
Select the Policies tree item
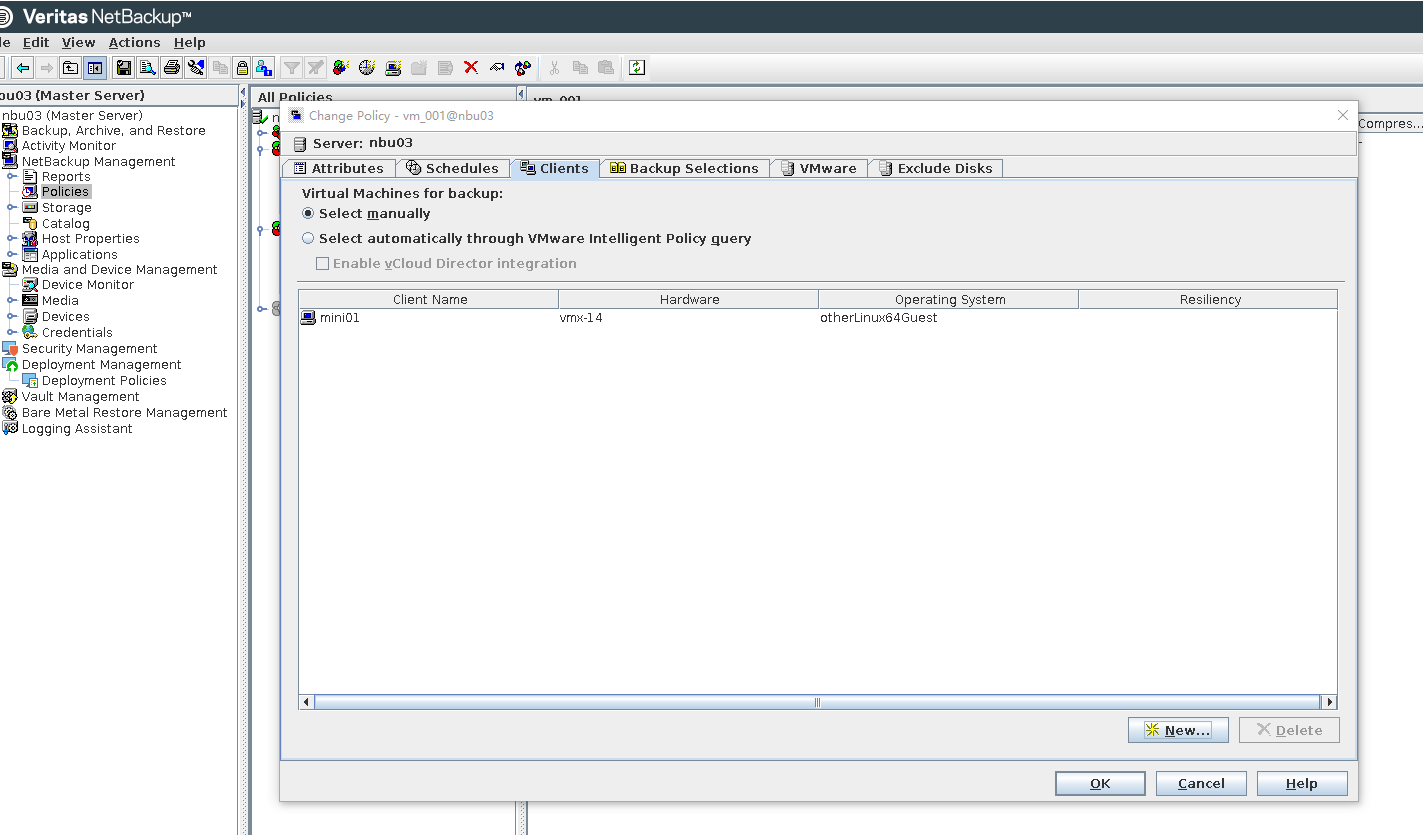click(x=66, y=192)
